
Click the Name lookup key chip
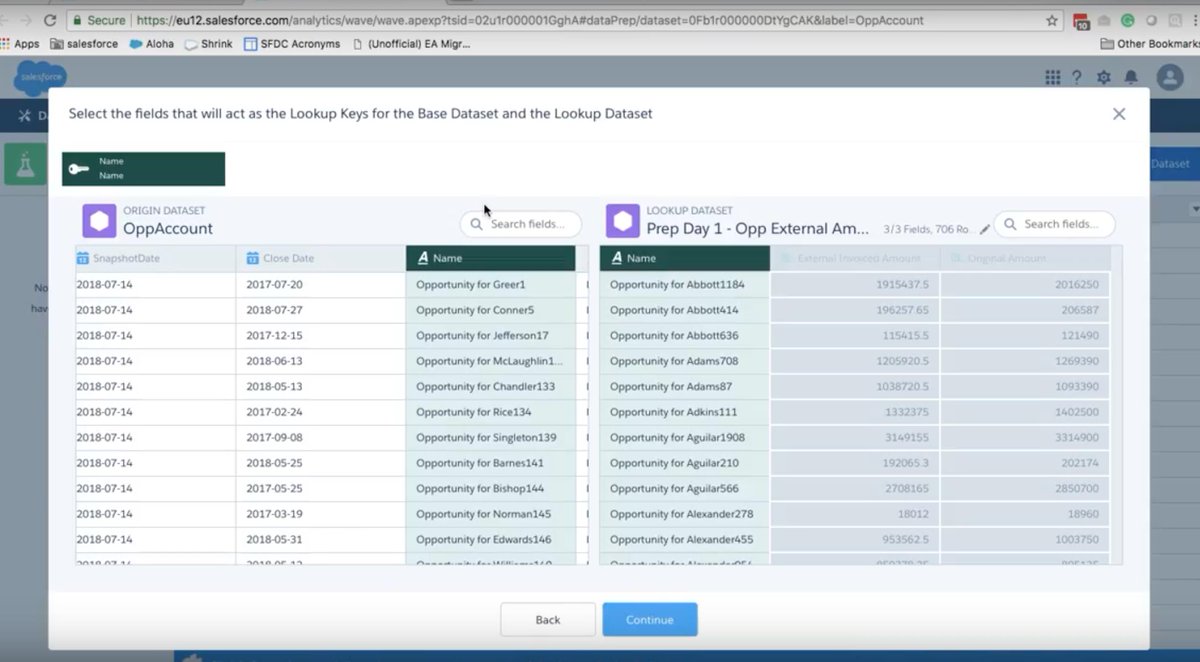(143, 169)
